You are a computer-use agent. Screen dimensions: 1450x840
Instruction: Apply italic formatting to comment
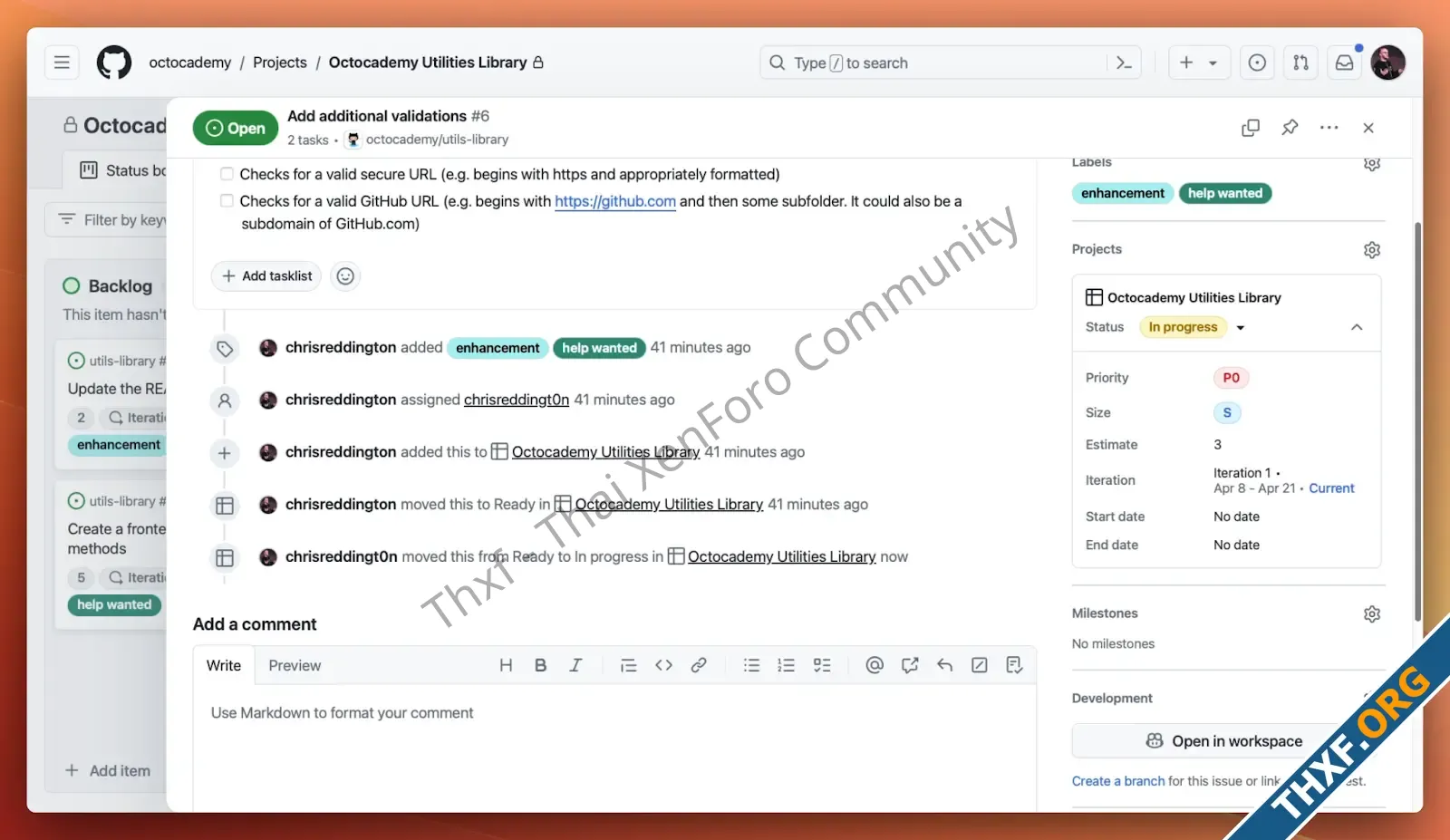[575, 665]
